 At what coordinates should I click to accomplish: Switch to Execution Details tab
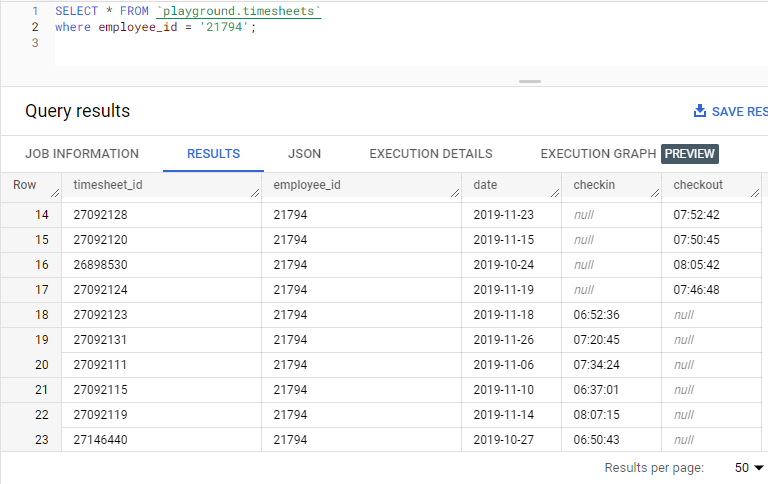click(431, 154)
